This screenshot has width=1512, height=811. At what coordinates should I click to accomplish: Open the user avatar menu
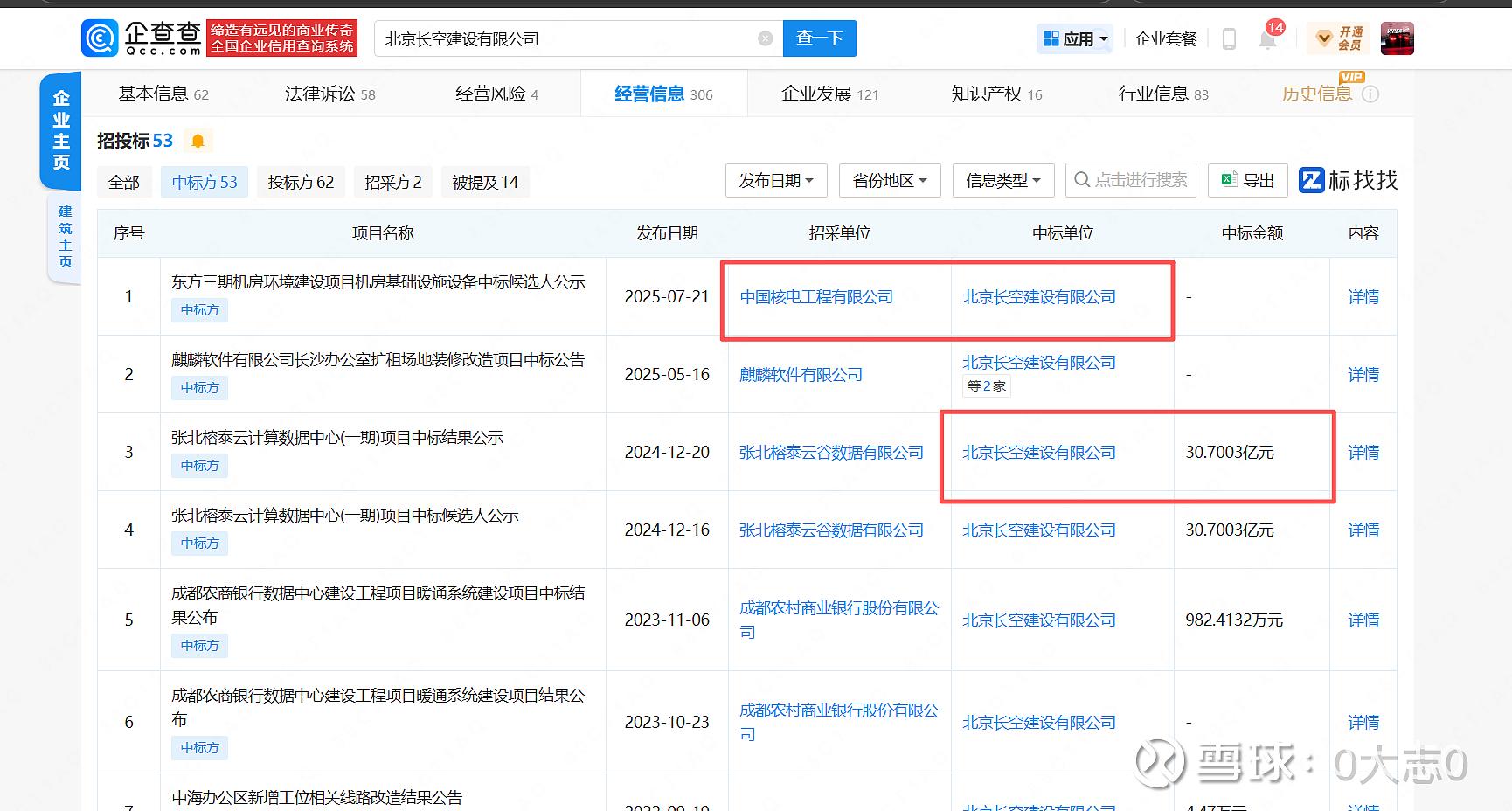click(x=1397, y=38)
